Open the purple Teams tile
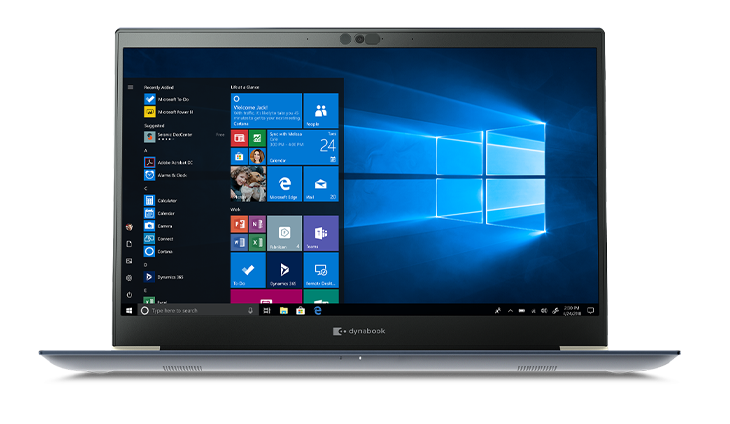 (x=321, y=233)
